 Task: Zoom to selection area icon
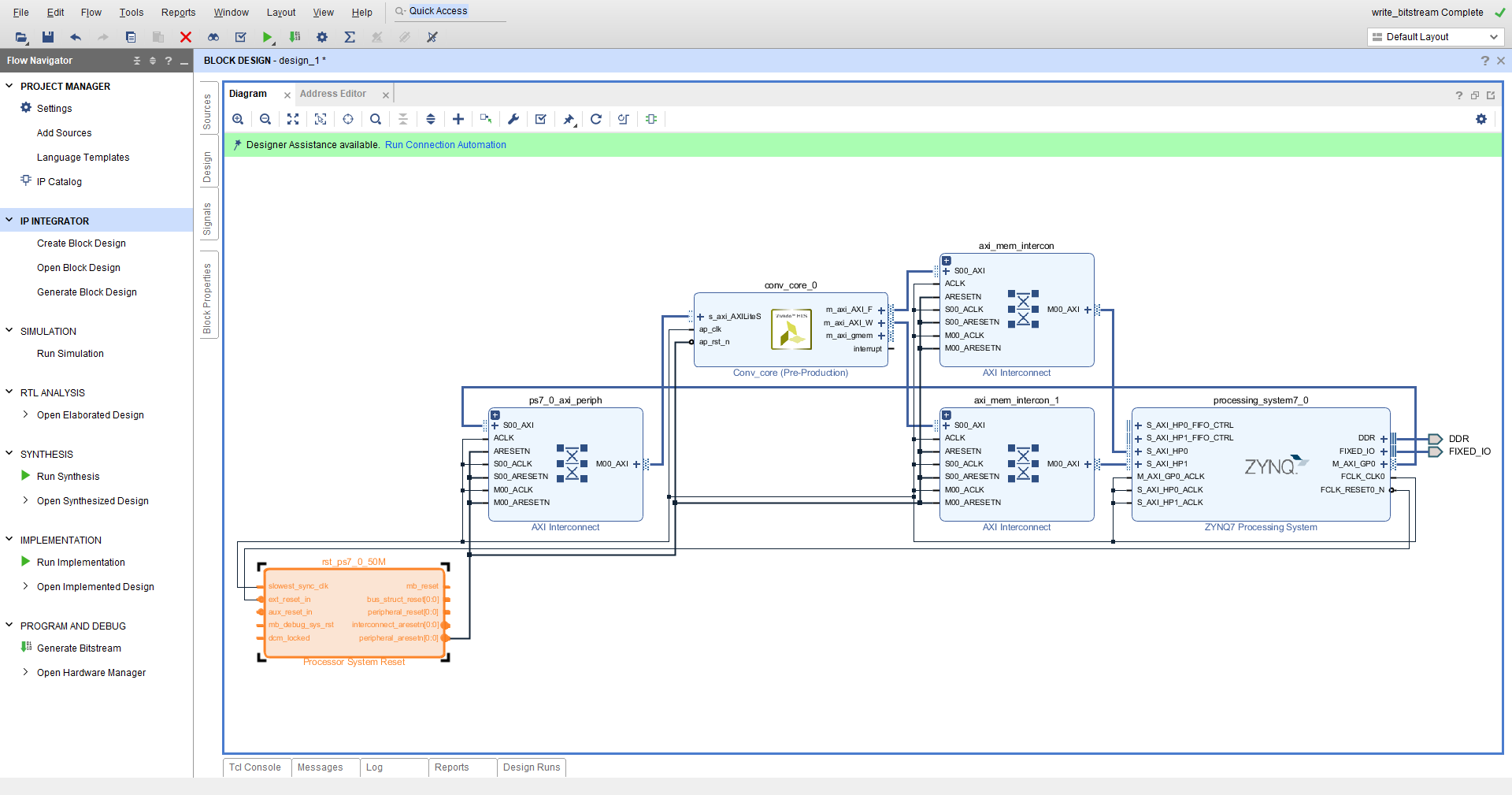tap(321, 119)
